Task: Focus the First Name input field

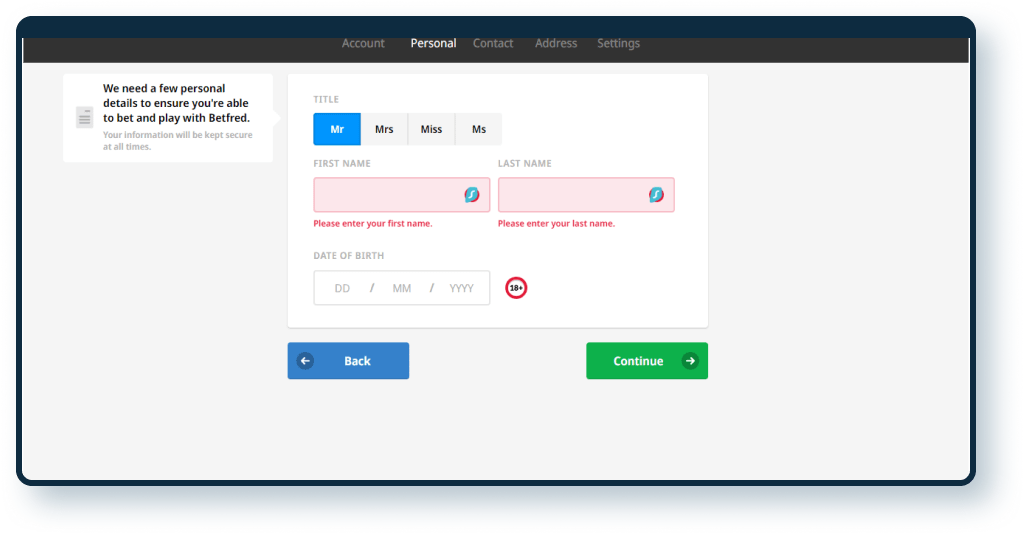Action: [x=388, y=195]
